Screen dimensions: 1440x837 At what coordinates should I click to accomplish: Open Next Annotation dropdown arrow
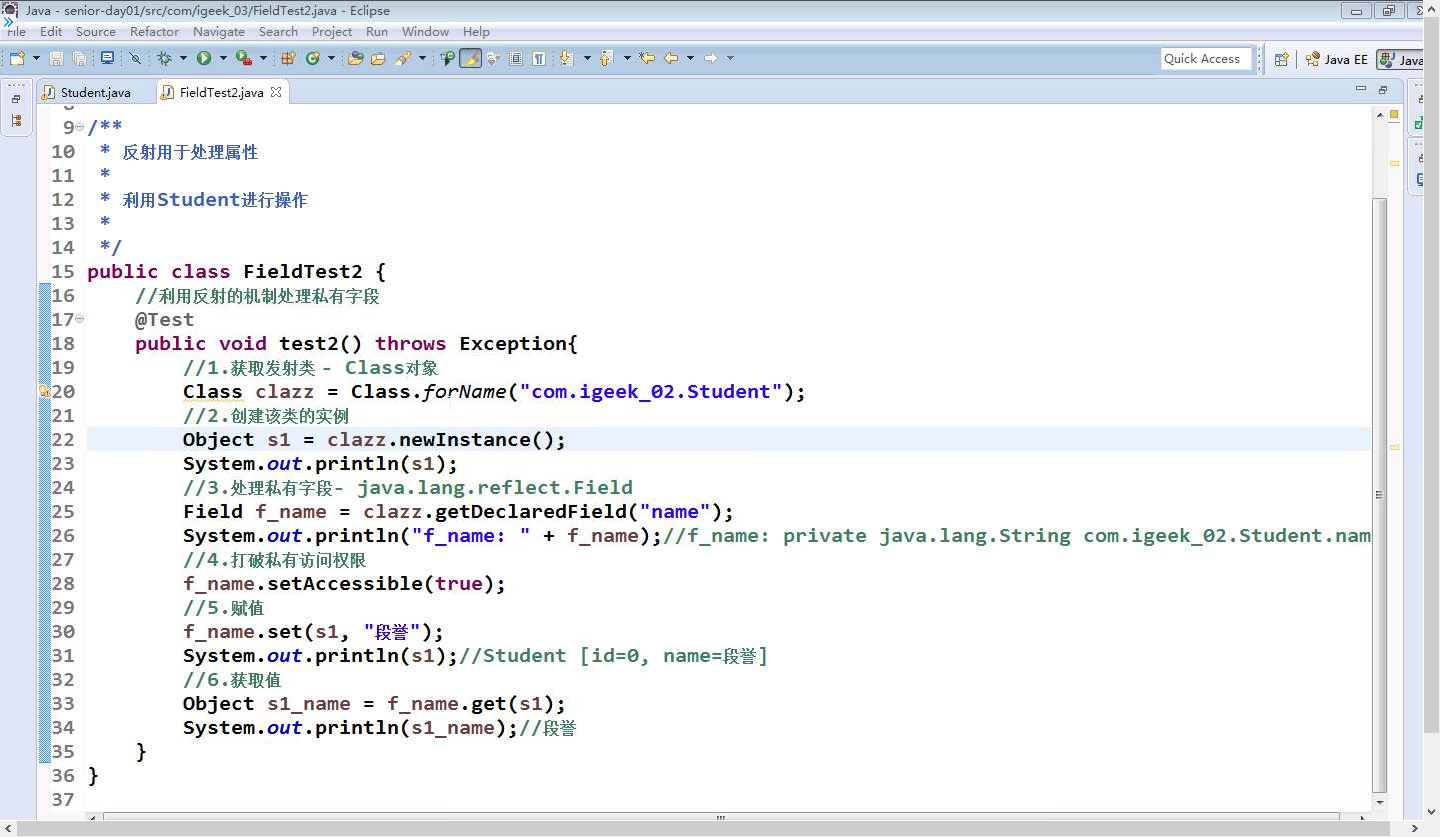(x=587, y=58)
